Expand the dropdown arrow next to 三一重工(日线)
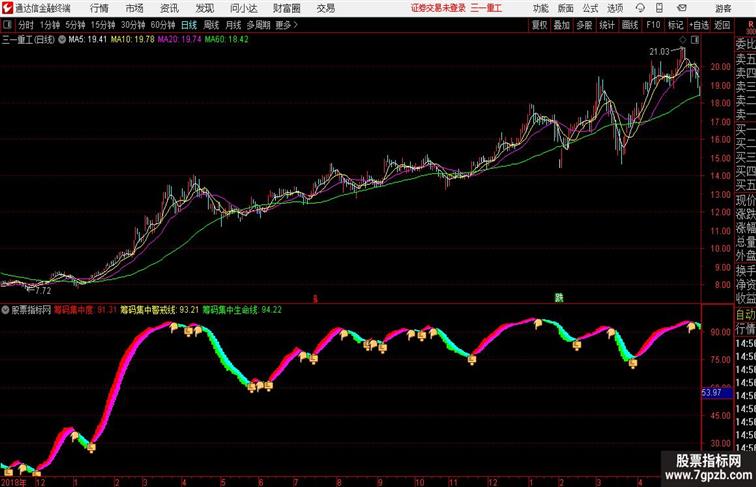This screenshot has width=756, height=487. [x=62, y=40]
